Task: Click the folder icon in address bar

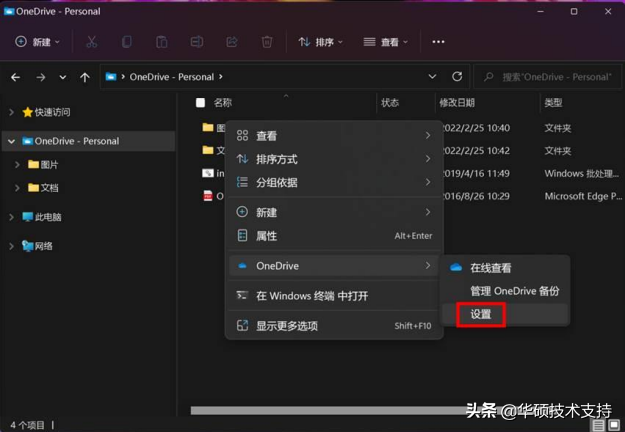Action: pos(111,77)
